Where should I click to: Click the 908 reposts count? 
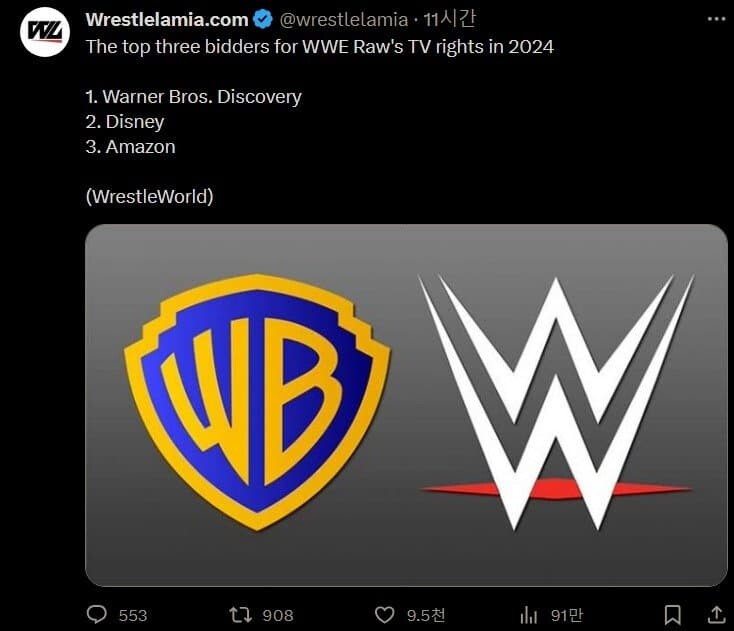coord(278,615)
